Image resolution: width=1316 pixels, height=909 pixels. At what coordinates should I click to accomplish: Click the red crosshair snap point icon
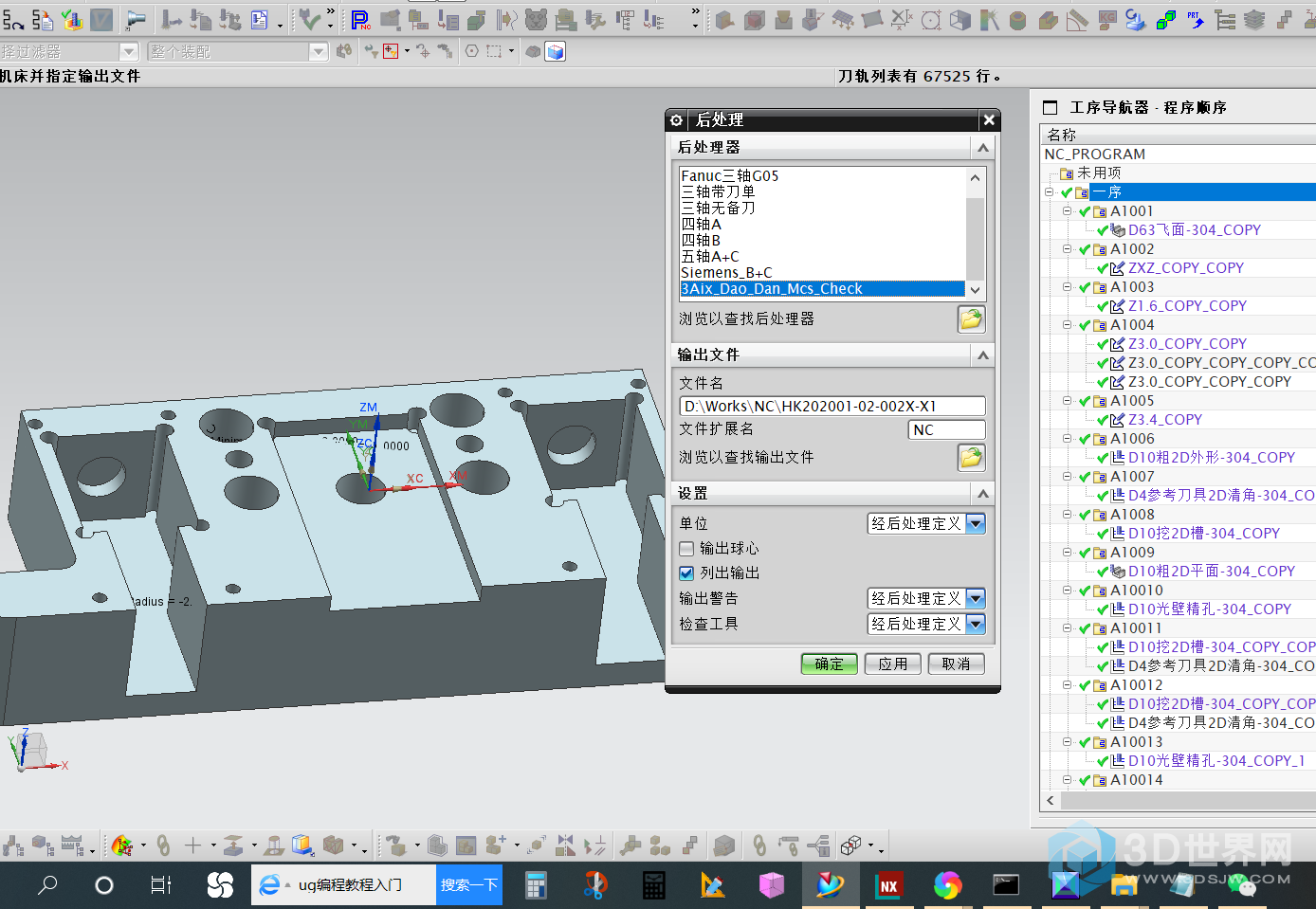pos(391,51)
